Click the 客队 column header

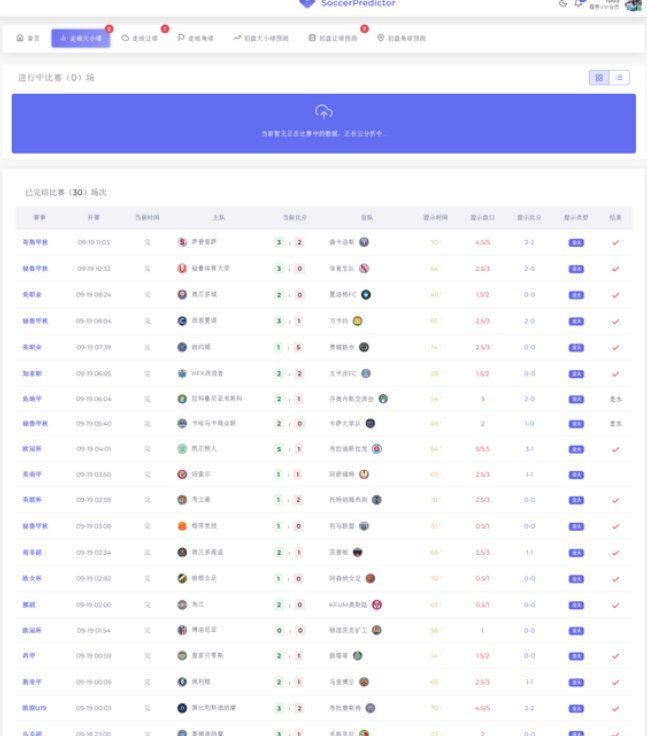[x=367, y=217]
